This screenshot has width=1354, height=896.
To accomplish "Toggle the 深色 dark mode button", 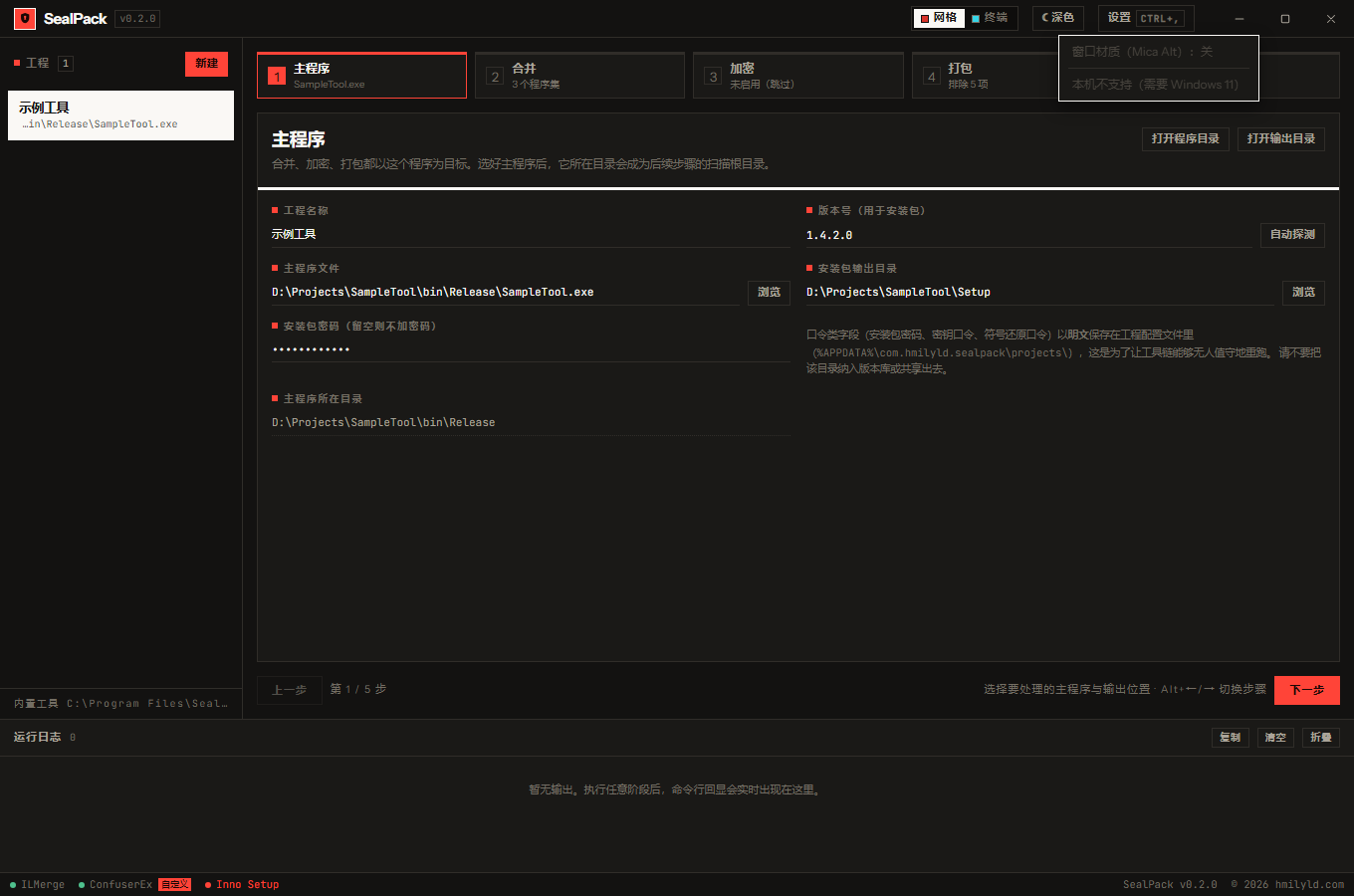I will coord(1058,18).
